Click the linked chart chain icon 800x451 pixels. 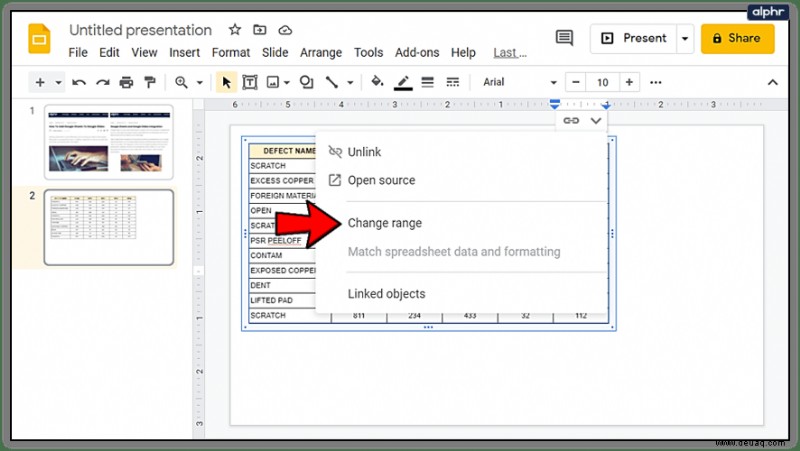click(x=571, y=121)
